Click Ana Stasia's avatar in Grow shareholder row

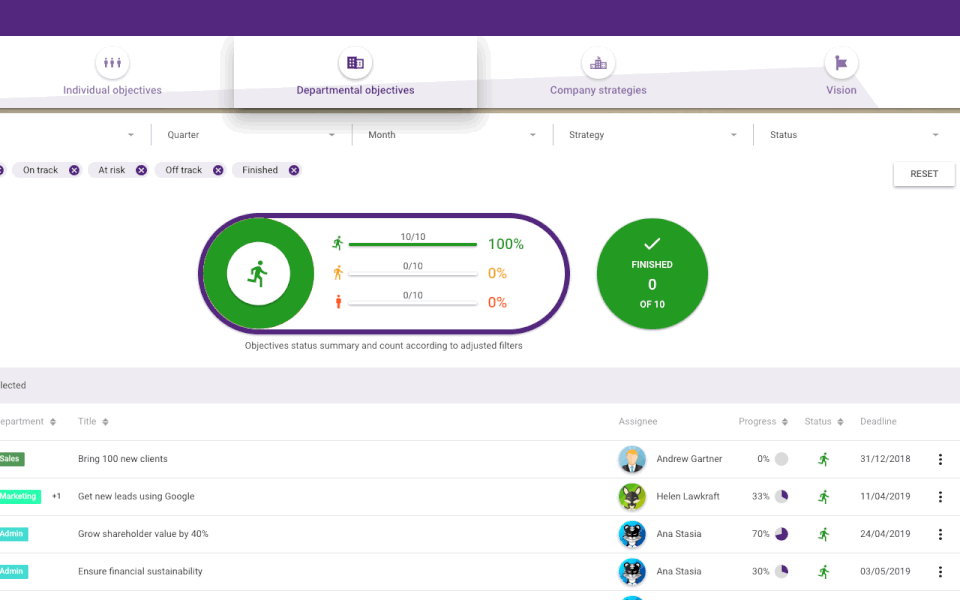tap(632, 534)
